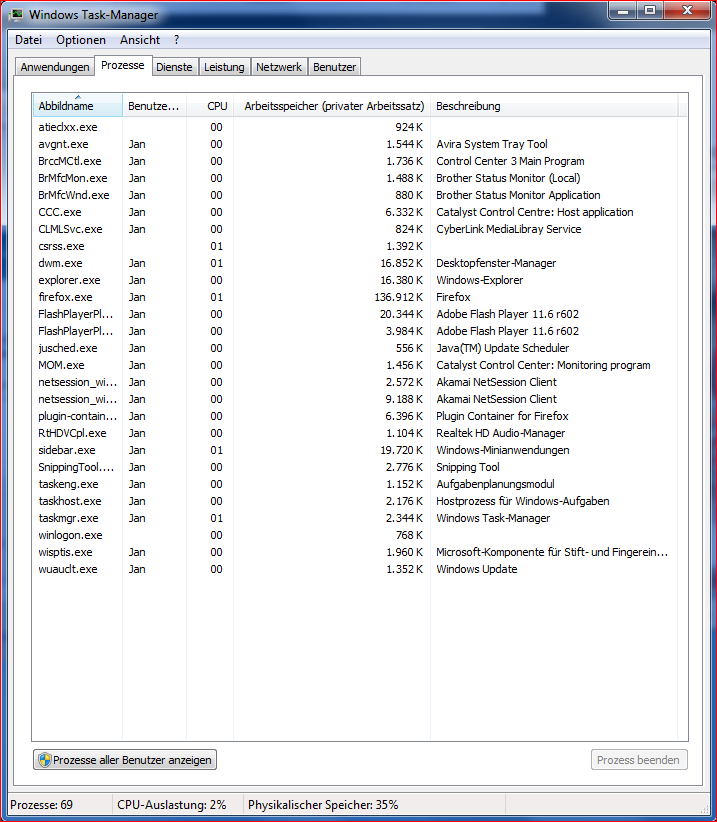Click the Physikalischer Speicher: 35% status entry

(323, 805)
